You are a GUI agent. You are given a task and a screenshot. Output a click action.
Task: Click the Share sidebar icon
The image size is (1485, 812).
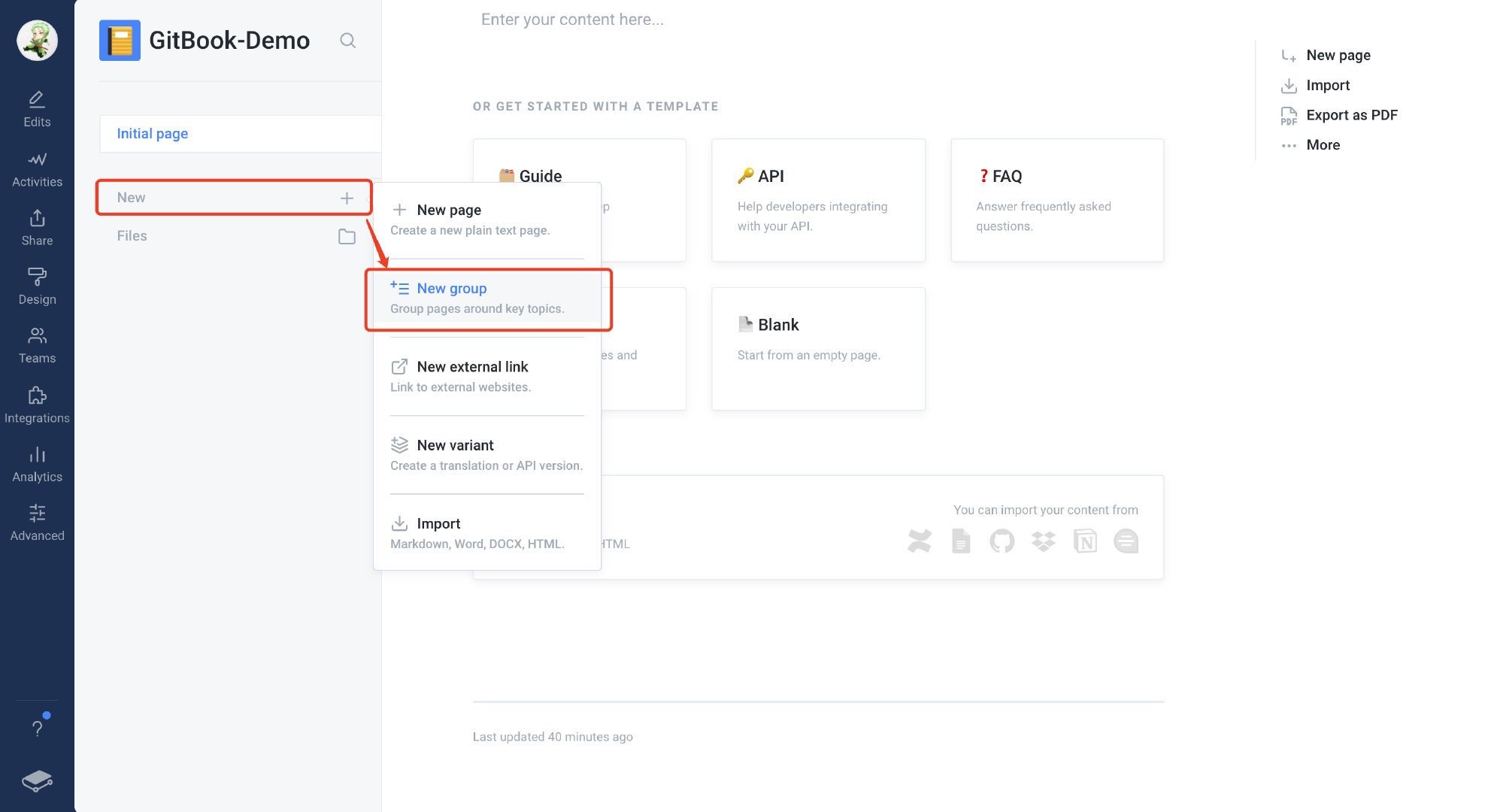click(x=37, y=228)
